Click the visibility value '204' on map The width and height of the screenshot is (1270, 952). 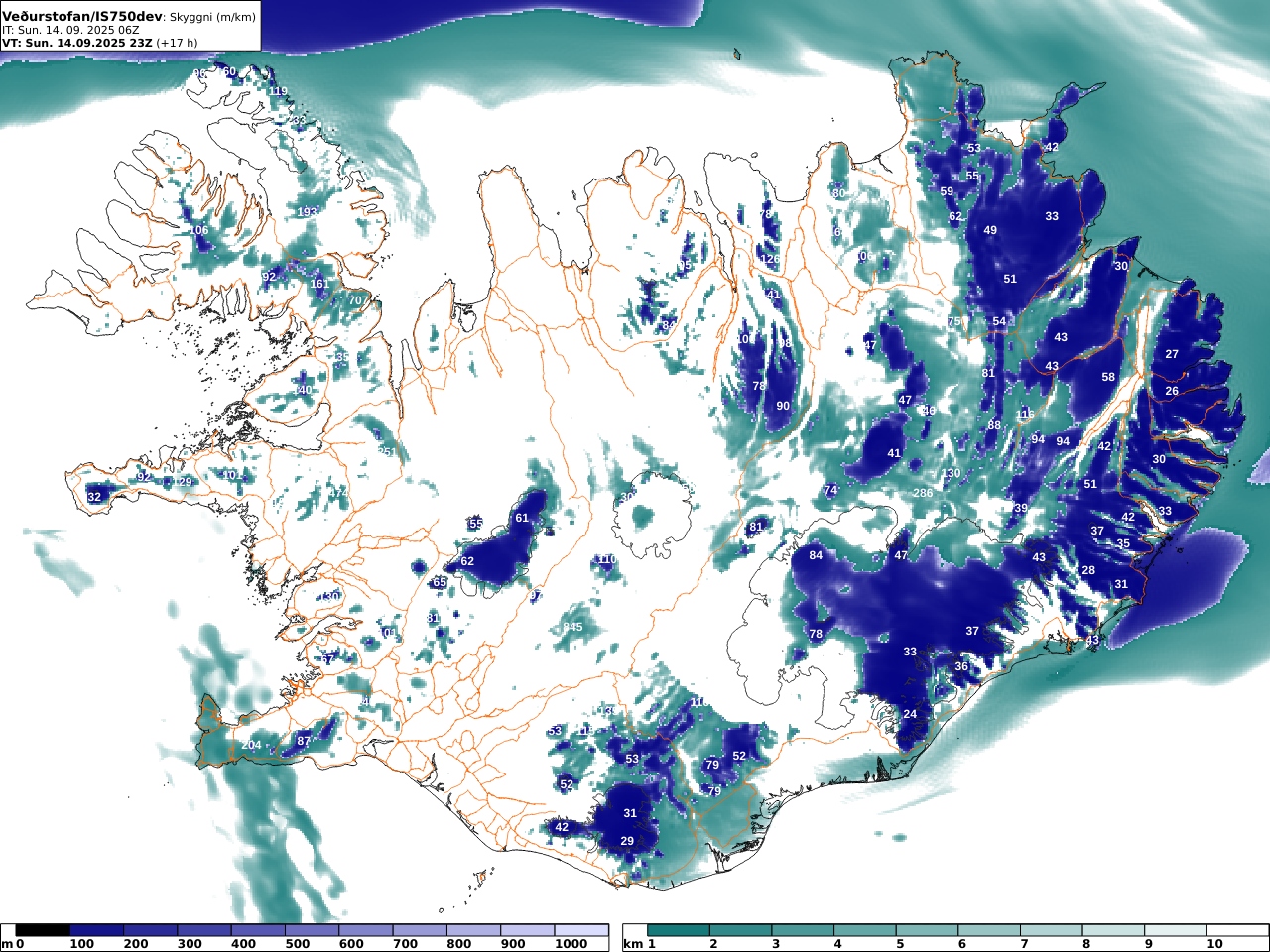tap(251, 745)
